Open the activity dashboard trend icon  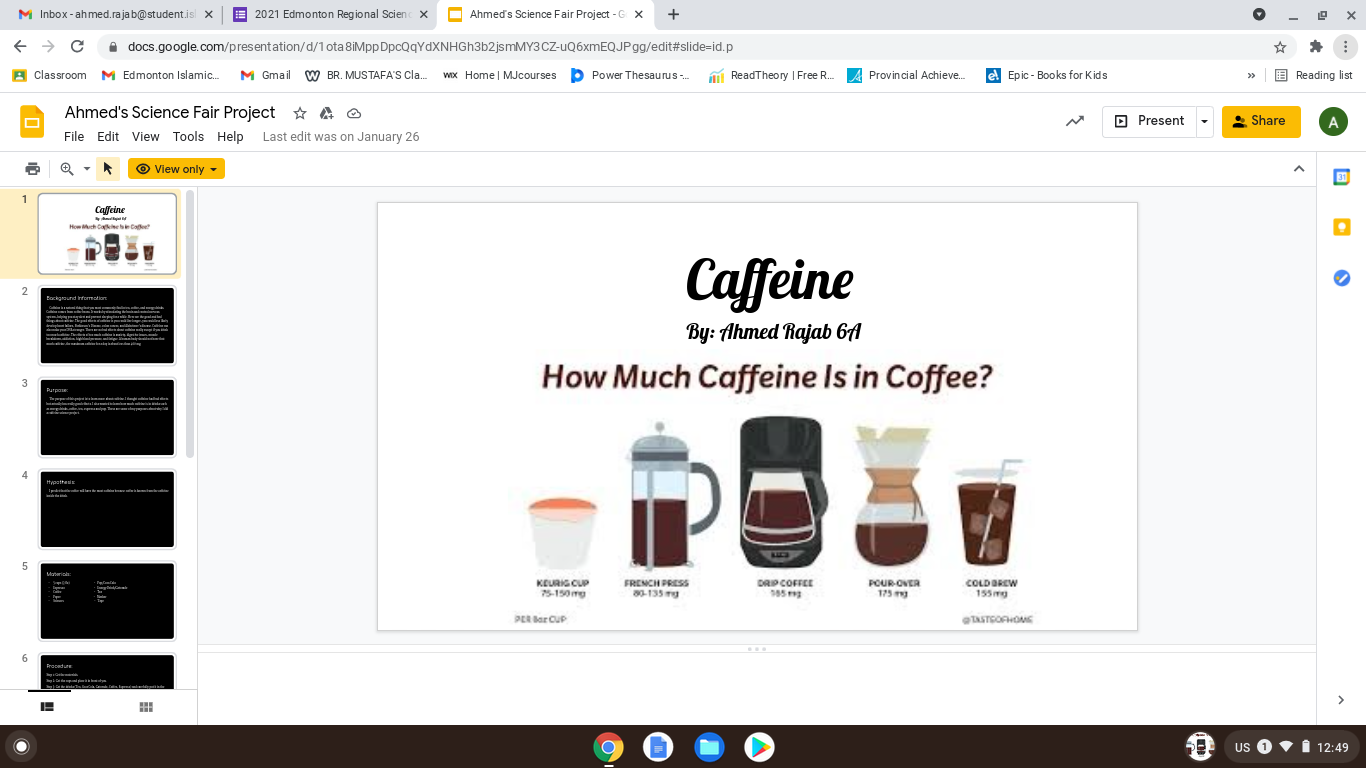point(1075,121)
